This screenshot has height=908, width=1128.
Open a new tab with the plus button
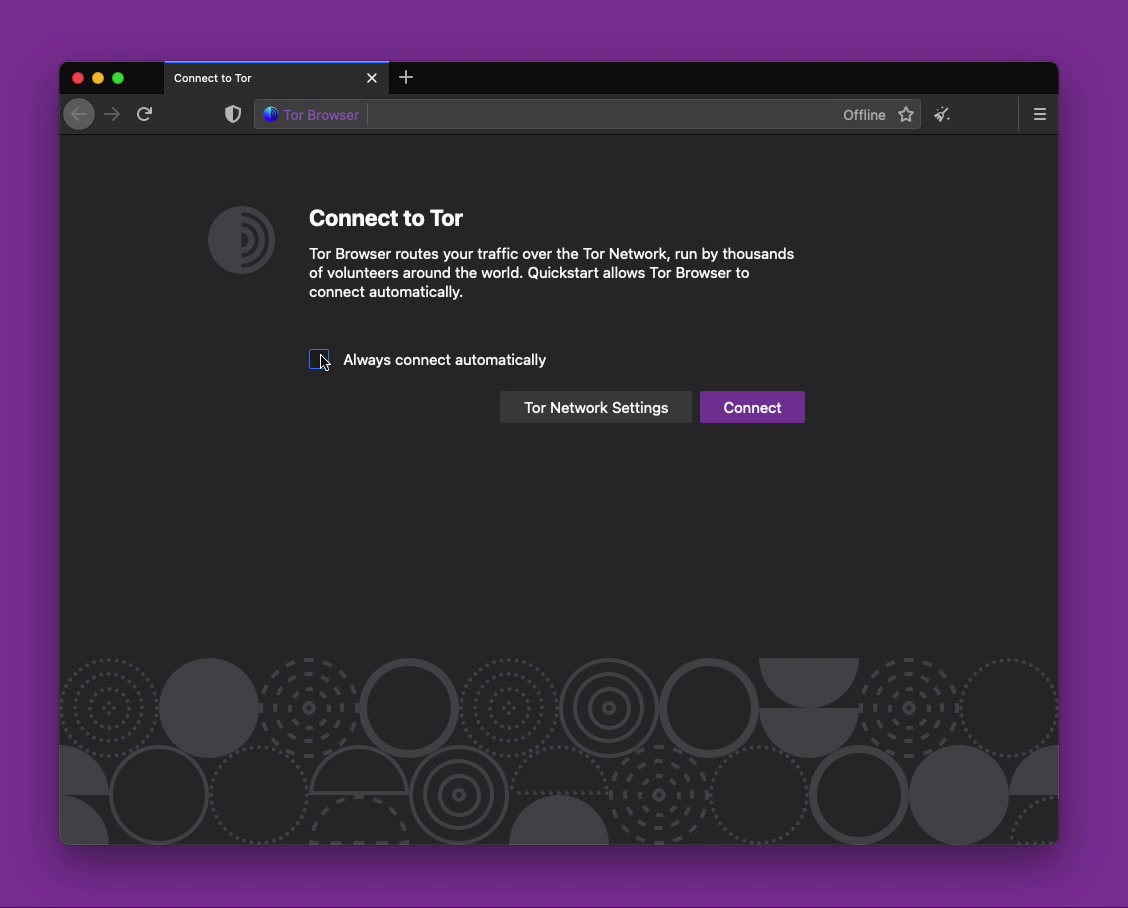[x=406, y=77]
